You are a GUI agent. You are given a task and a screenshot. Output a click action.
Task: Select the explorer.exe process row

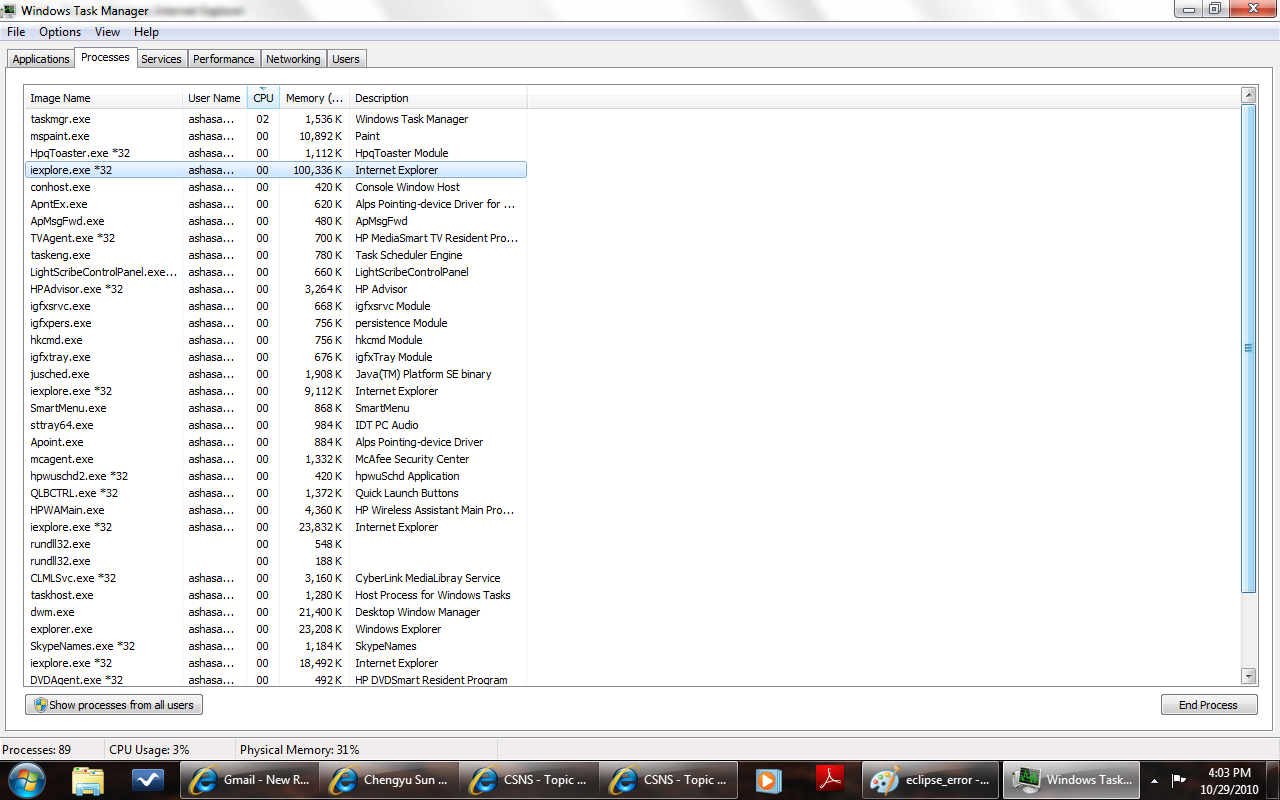pos(61,629)
